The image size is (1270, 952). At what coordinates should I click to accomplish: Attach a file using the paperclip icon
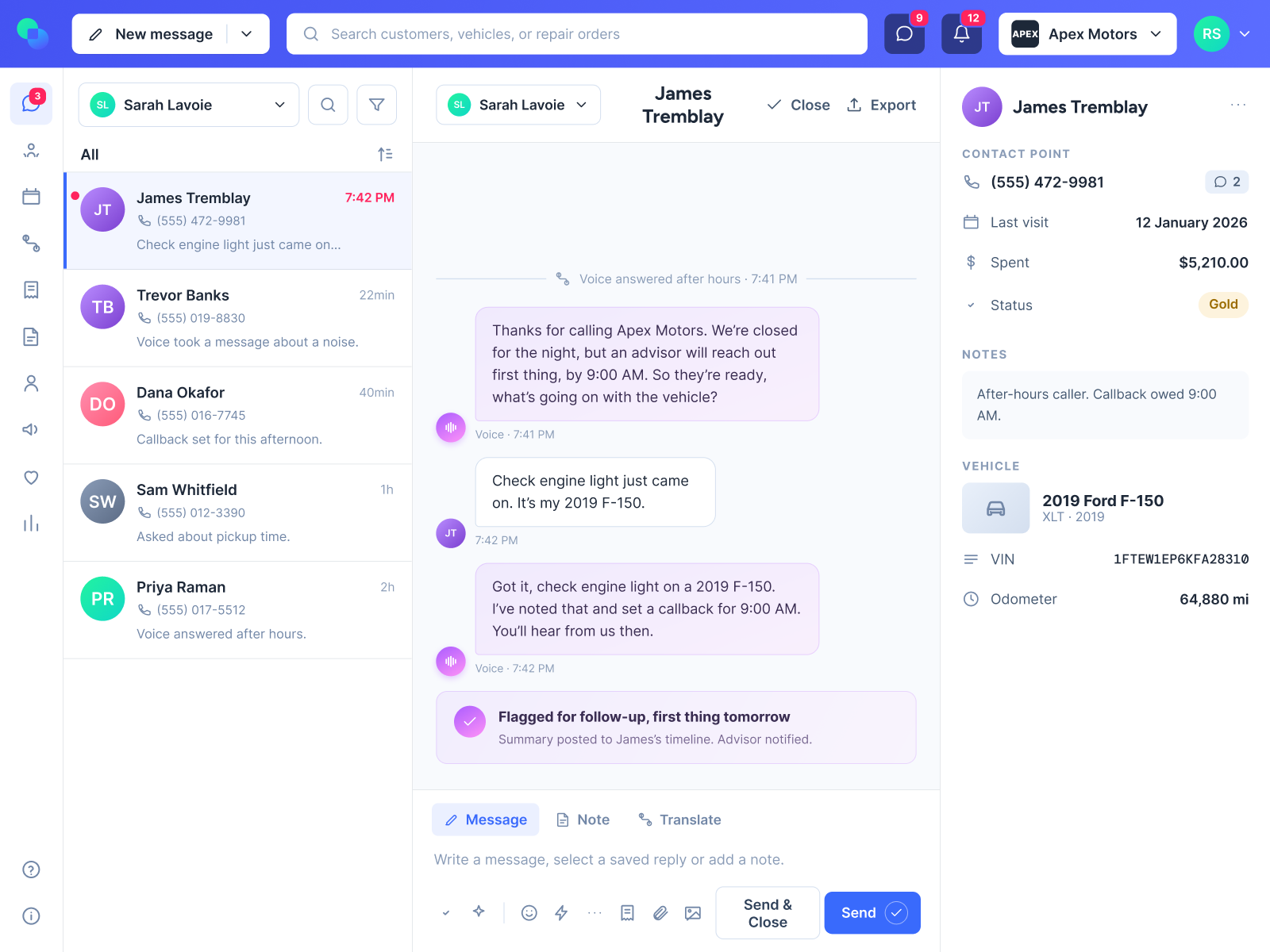coord(660,913)
